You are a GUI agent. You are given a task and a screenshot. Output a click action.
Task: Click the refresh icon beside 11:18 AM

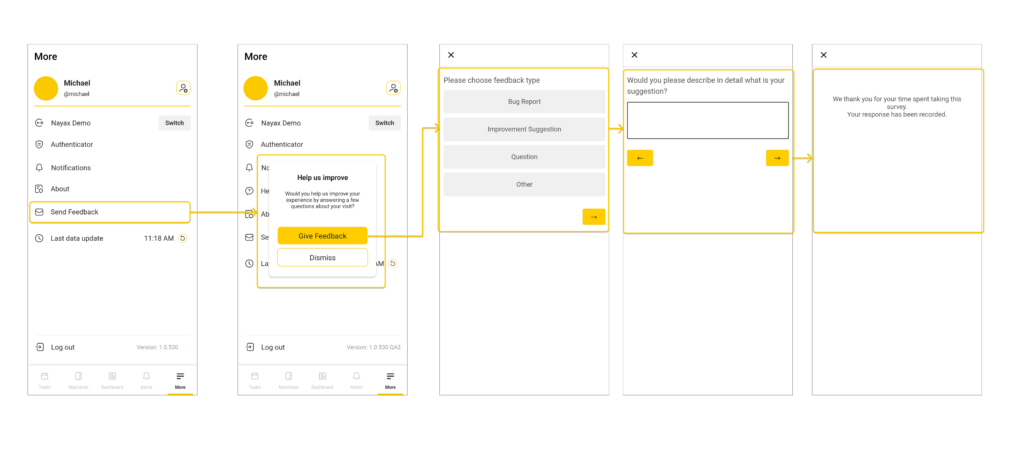point(182,238)
